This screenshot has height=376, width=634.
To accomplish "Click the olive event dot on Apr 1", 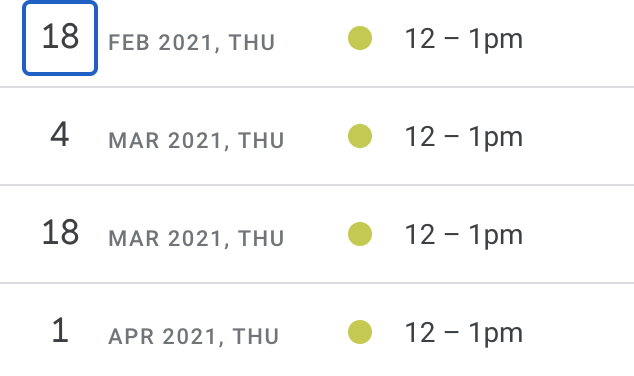I will tap(360, 332).
